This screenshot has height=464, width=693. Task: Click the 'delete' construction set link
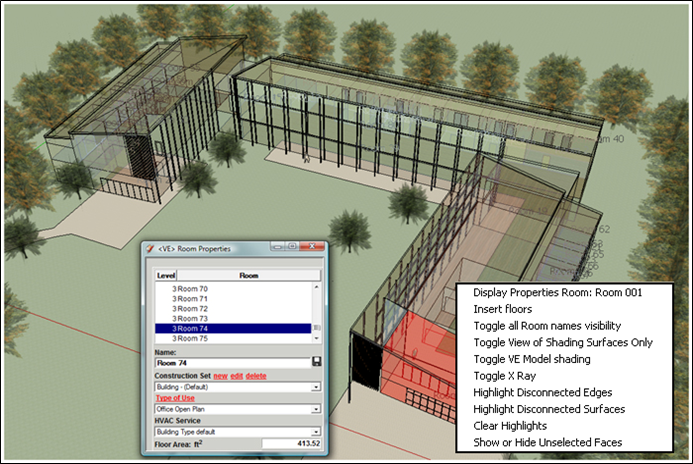[x=256, y=374]
